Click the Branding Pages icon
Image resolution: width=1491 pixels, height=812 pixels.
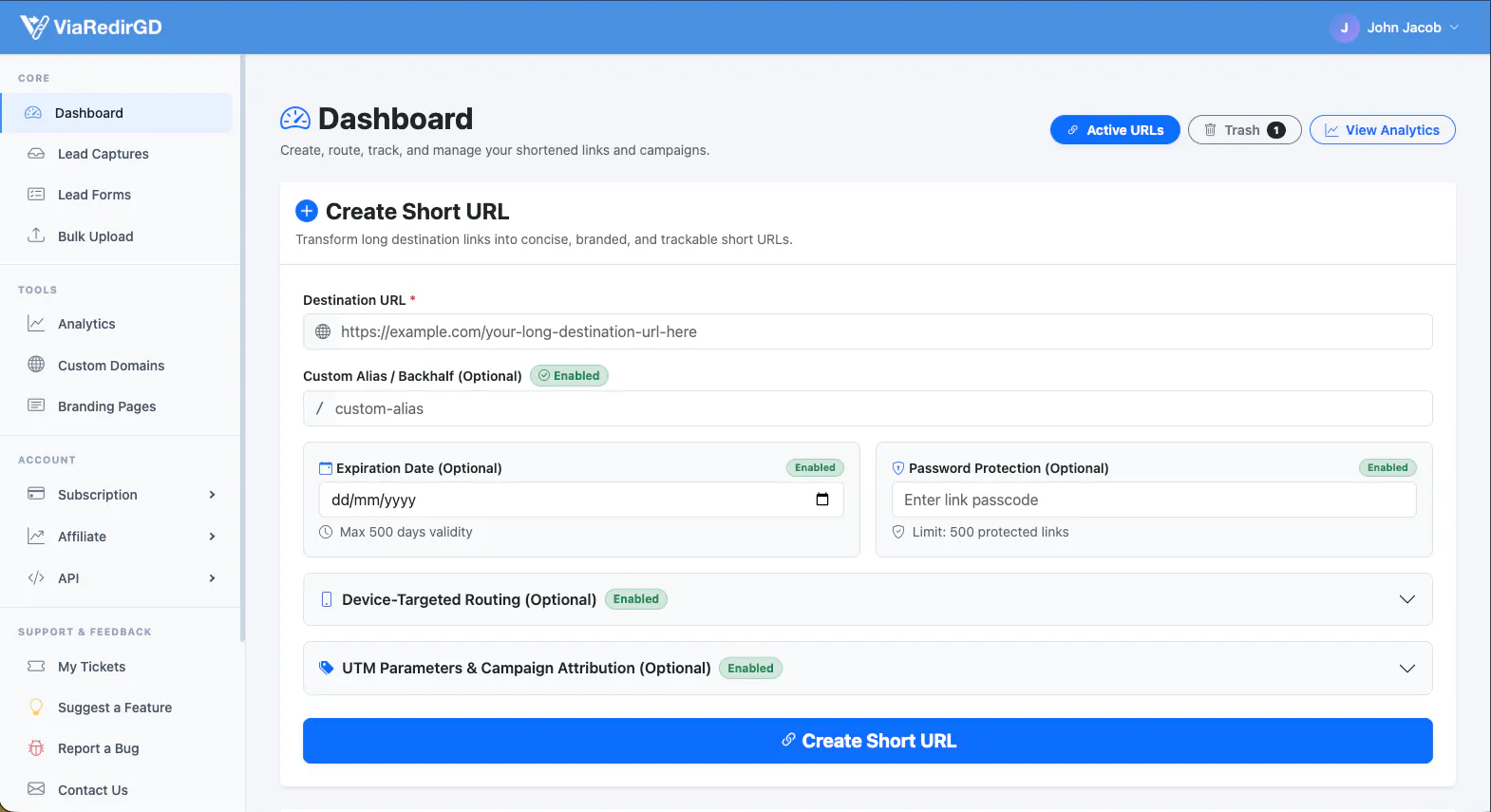[36, 406]
